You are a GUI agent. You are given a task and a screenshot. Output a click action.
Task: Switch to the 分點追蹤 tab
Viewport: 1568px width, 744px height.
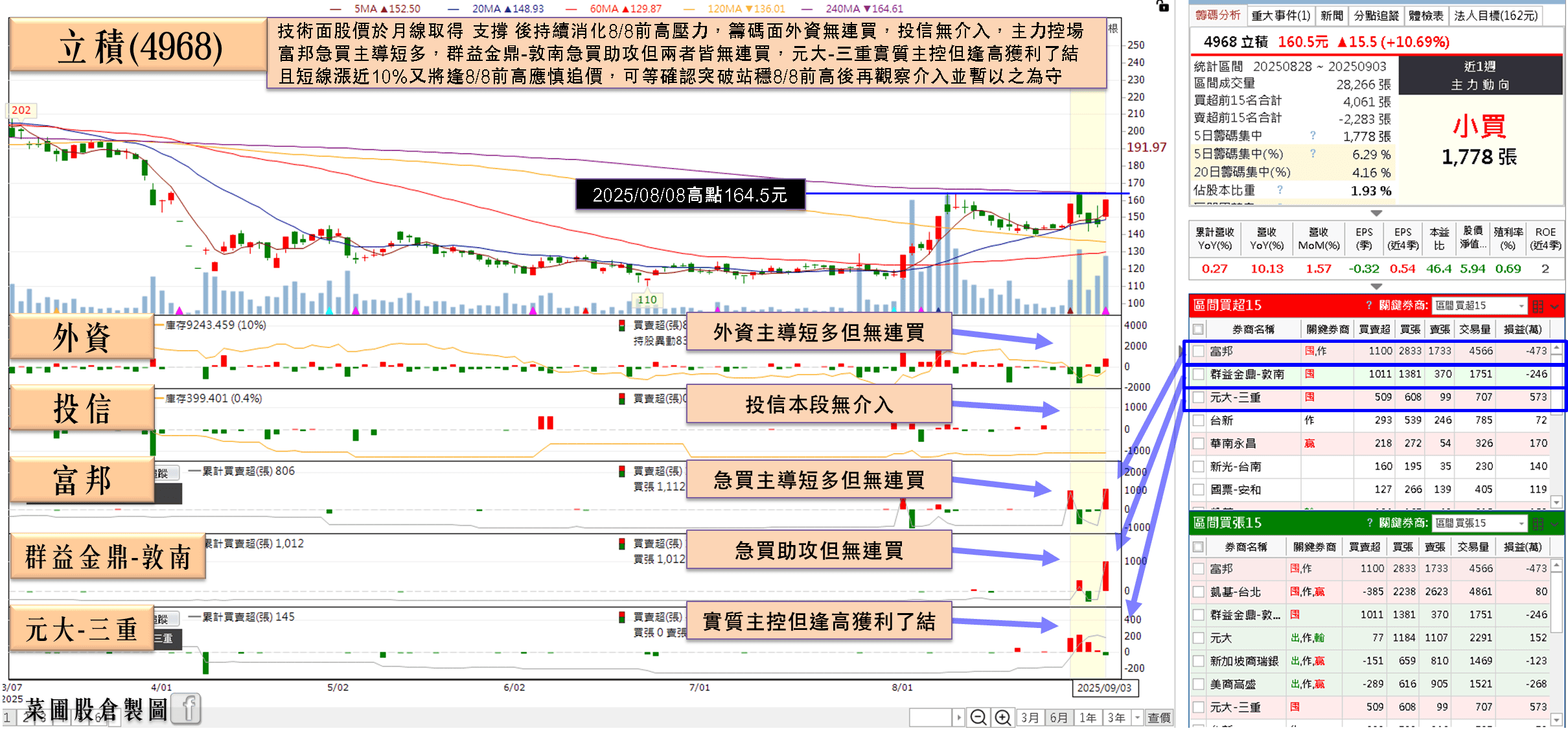click(x=1376, y=16)
